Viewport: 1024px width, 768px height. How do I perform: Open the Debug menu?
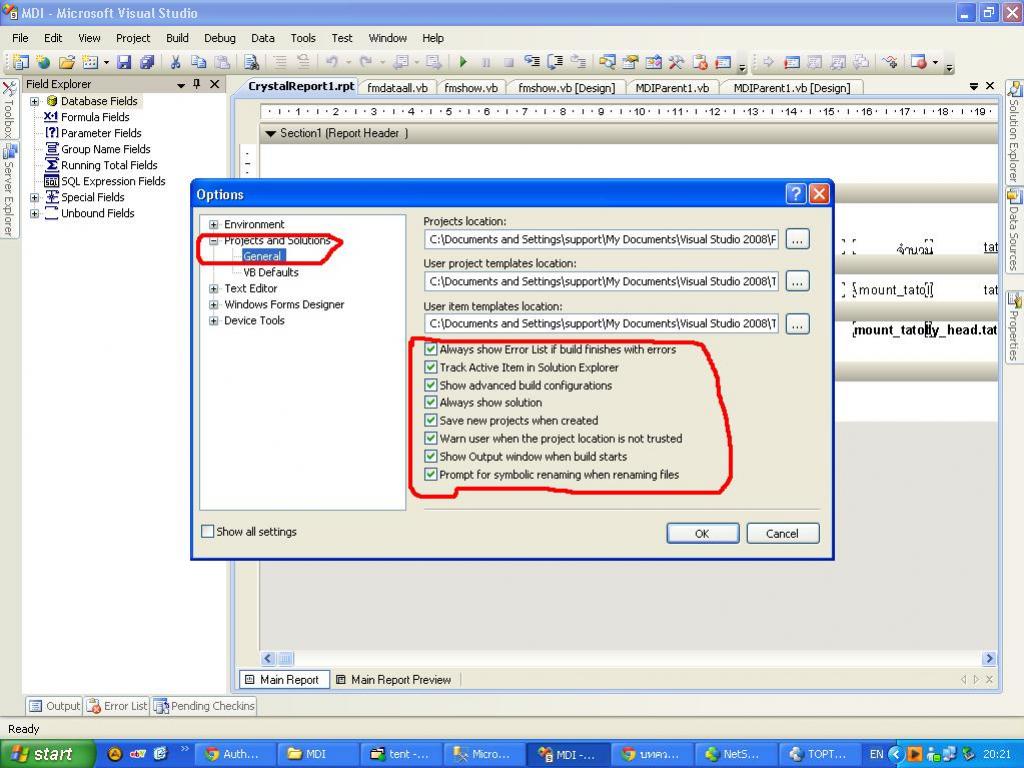pyautogui.click(x=219, y=38)
